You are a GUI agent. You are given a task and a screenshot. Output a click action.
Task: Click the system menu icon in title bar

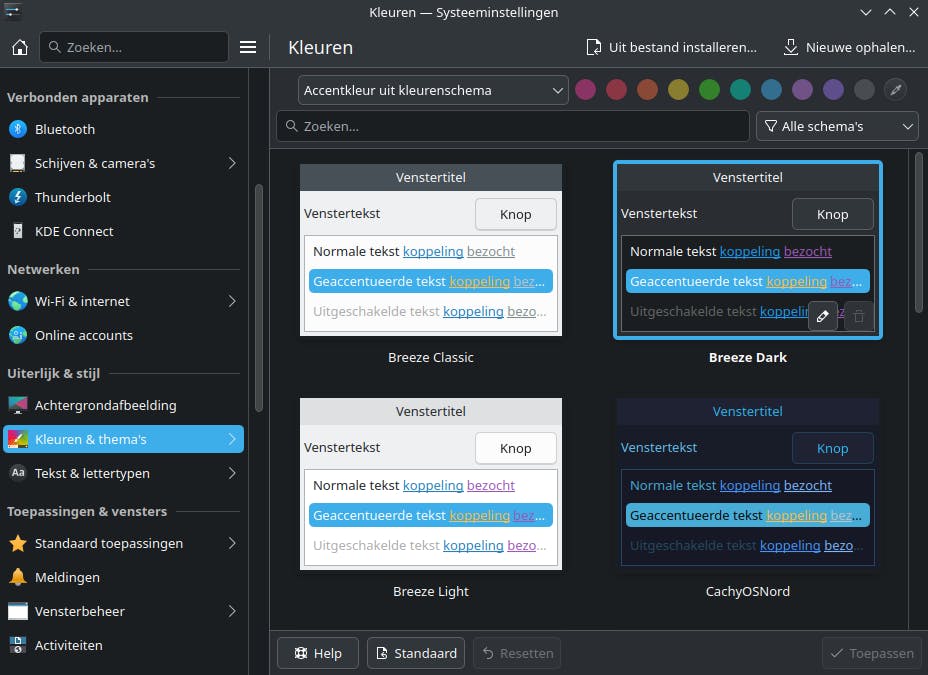point(12,12)
